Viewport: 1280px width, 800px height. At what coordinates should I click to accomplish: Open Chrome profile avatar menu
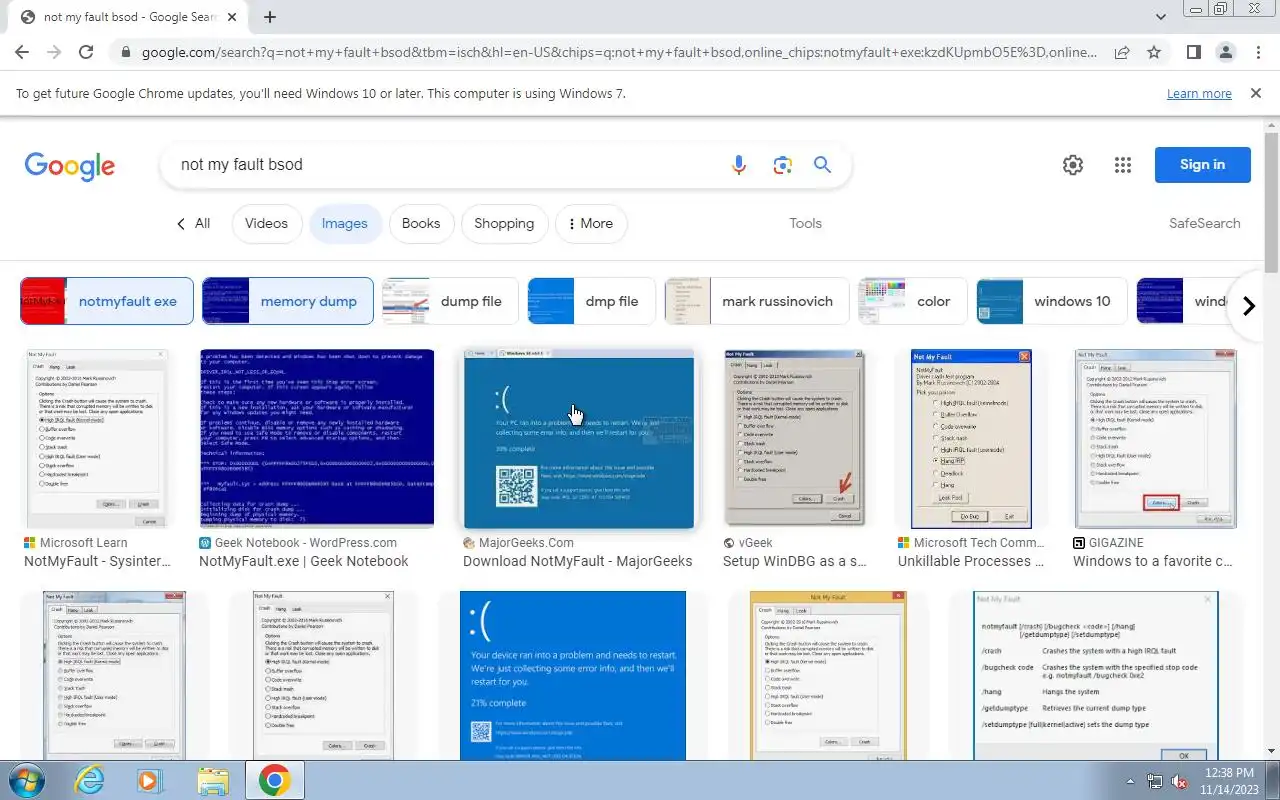pyautogui.click(x=1226, y=52)
